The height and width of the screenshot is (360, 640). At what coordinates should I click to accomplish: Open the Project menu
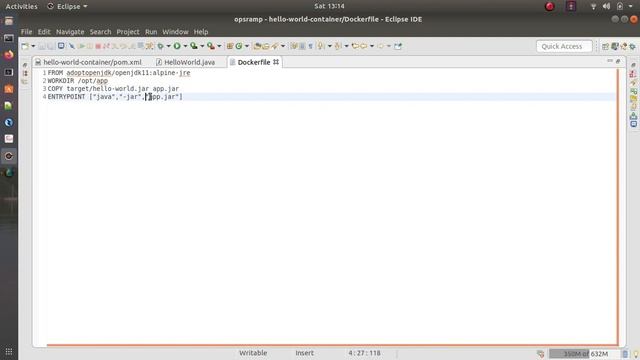tap(128, 32)
